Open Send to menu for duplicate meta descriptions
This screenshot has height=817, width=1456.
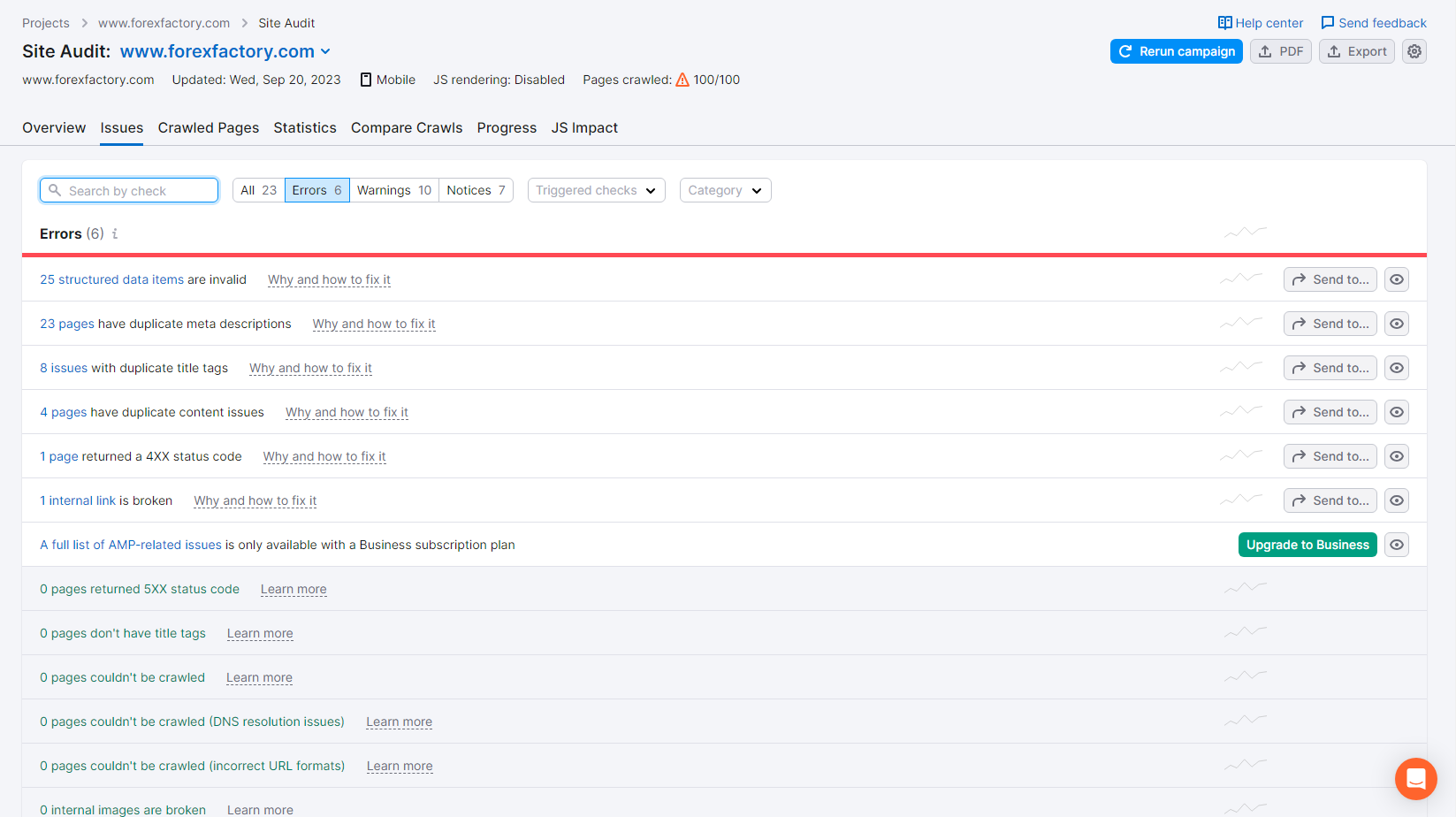1330,324
